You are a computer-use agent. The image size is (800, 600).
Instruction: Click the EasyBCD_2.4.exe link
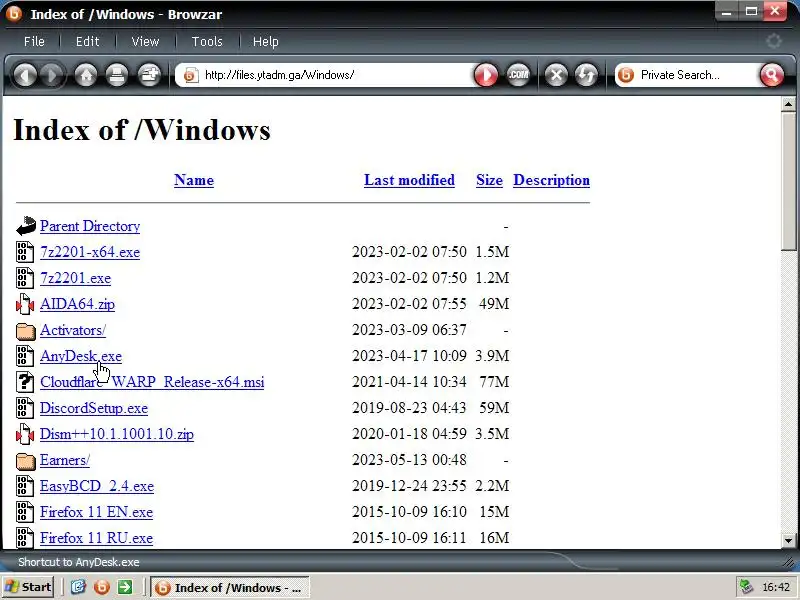coord(97,486)
